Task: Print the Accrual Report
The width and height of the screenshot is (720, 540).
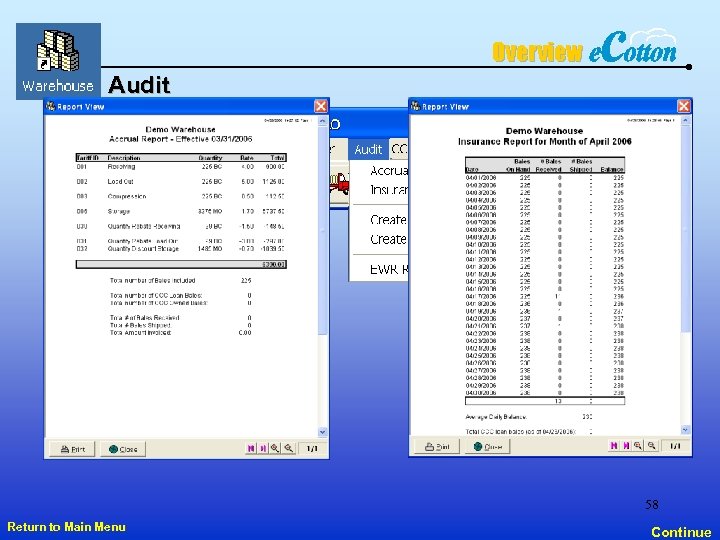Action: [x=73, y=449]
